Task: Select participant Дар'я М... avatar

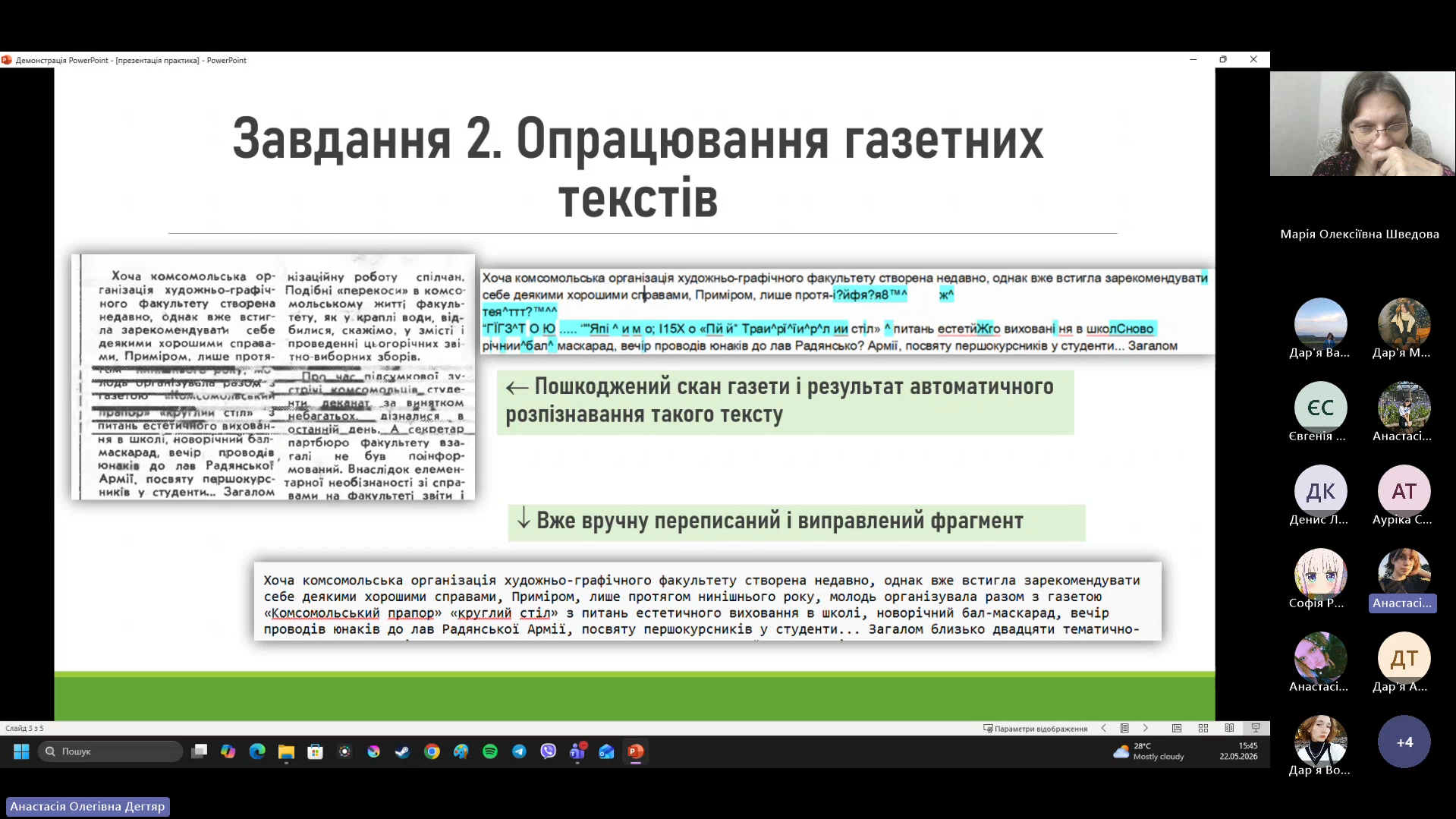Action: [1404, 324]
